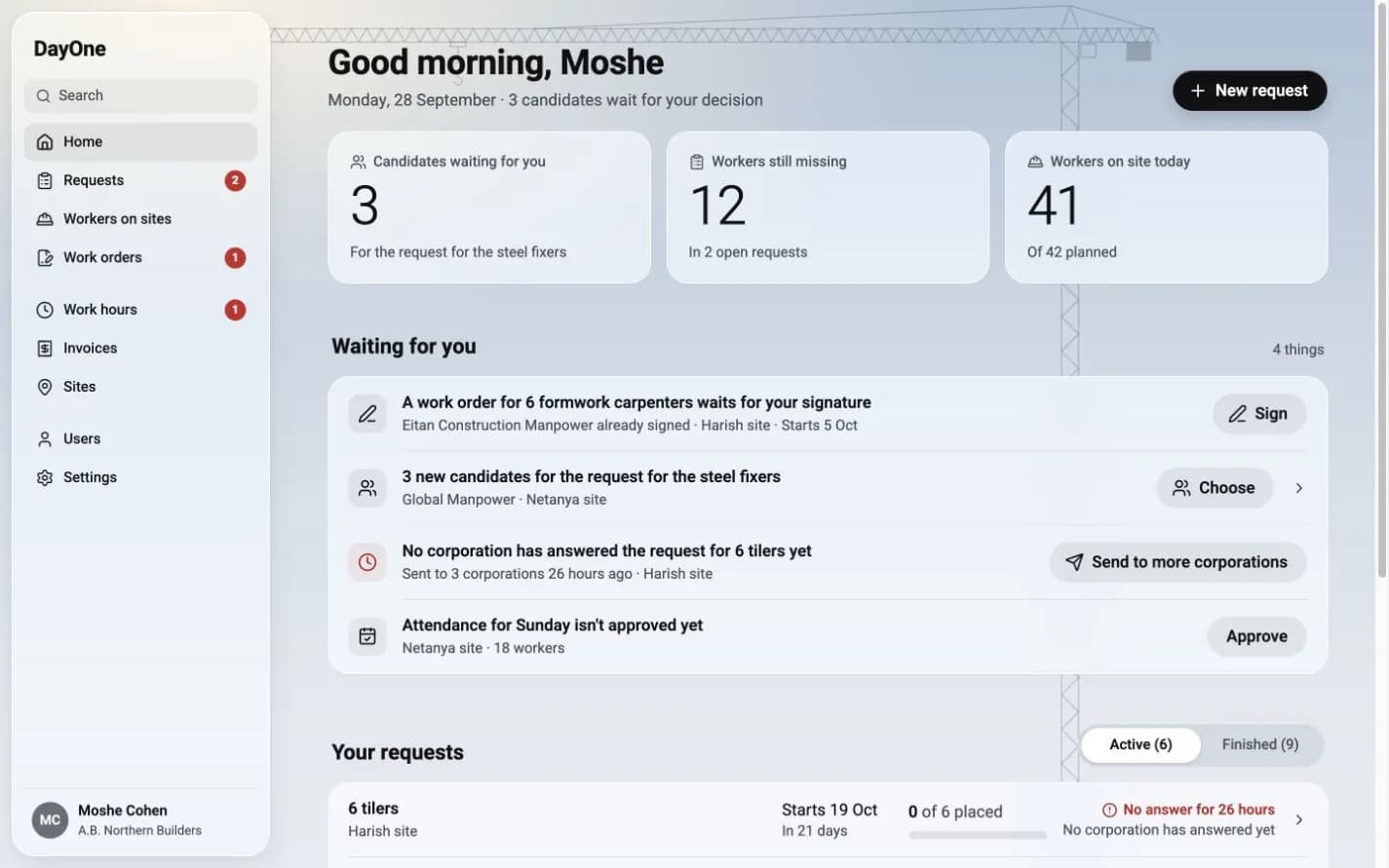Click the plus icon in New request button

point(1198,91)
